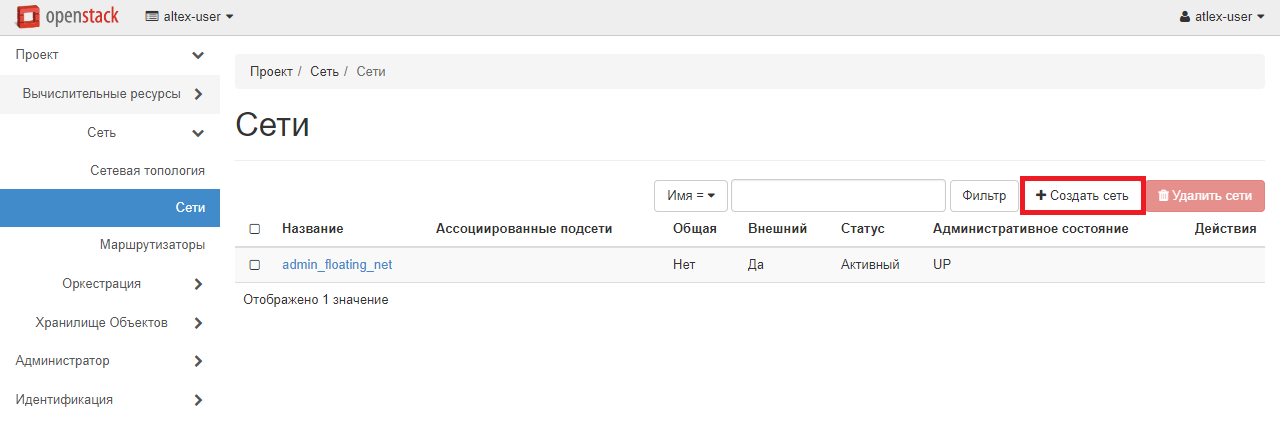1280x444 pixels.
Task: Click the filter text input field
Action: [838, 196]
